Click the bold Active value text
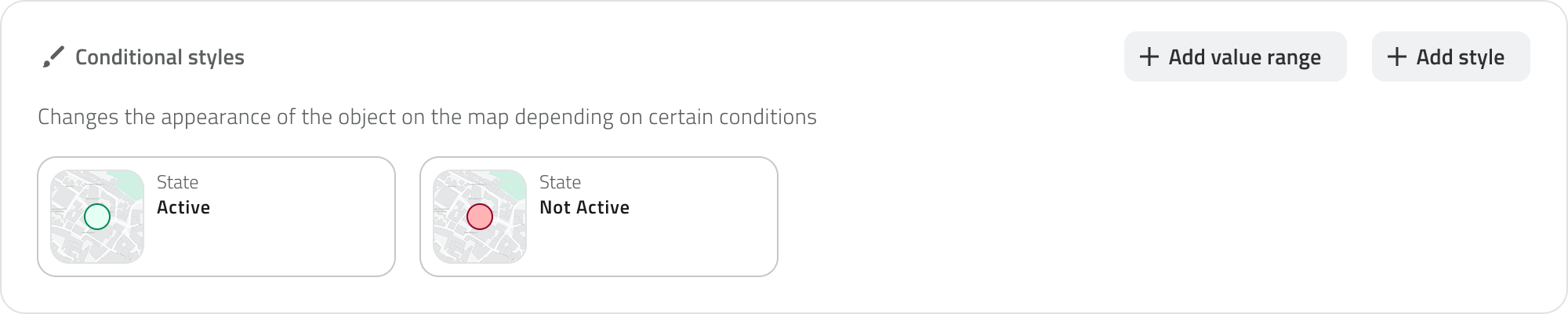Viewport: 1568px width, 314px height. coord(183,207)
